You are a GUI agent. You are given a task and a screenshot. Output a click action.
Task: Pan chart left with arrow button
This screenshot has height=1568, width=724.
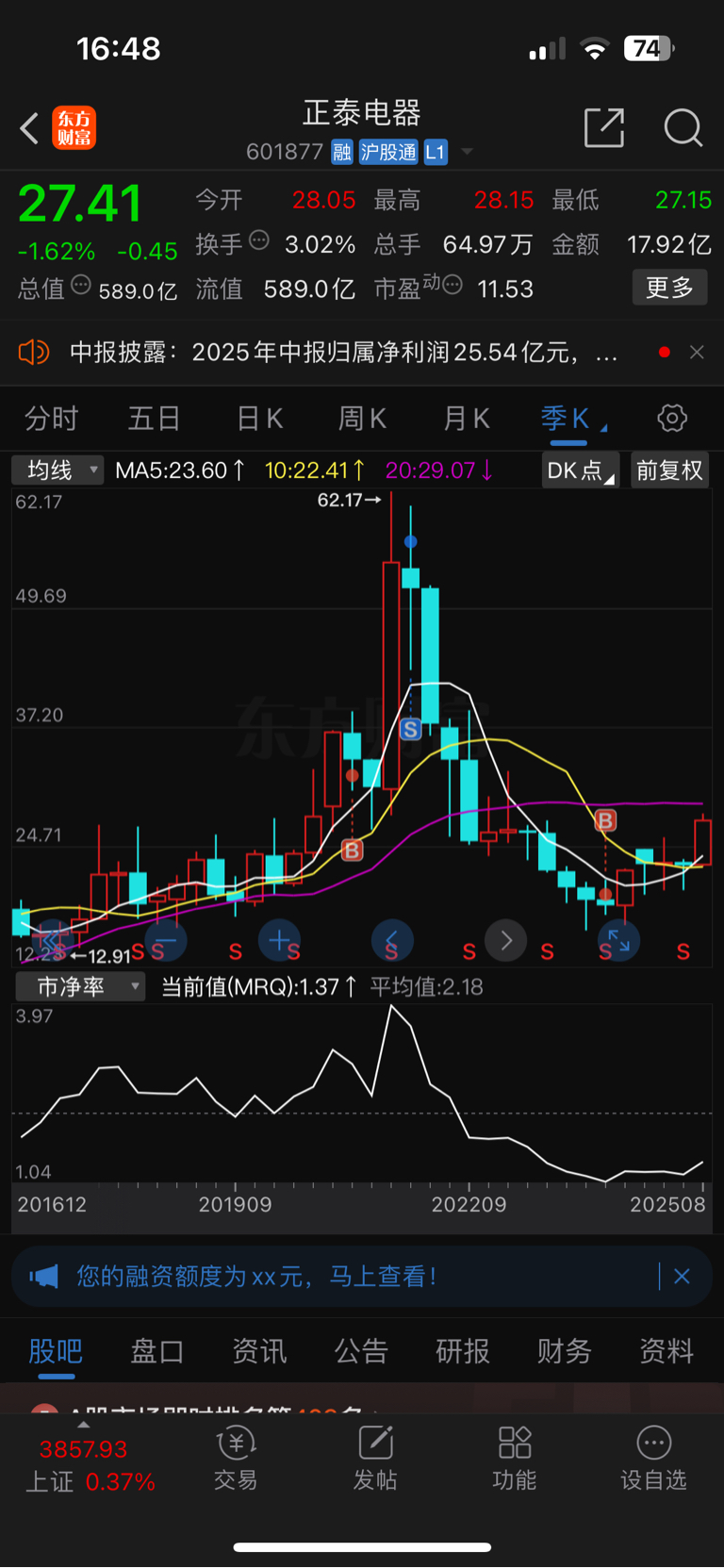[392, 940]
